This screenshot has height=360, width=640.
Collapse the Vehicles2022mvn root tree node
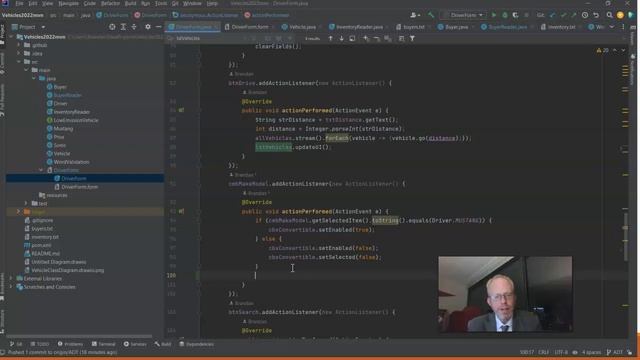pyautogui.click(x=11, y=37)
